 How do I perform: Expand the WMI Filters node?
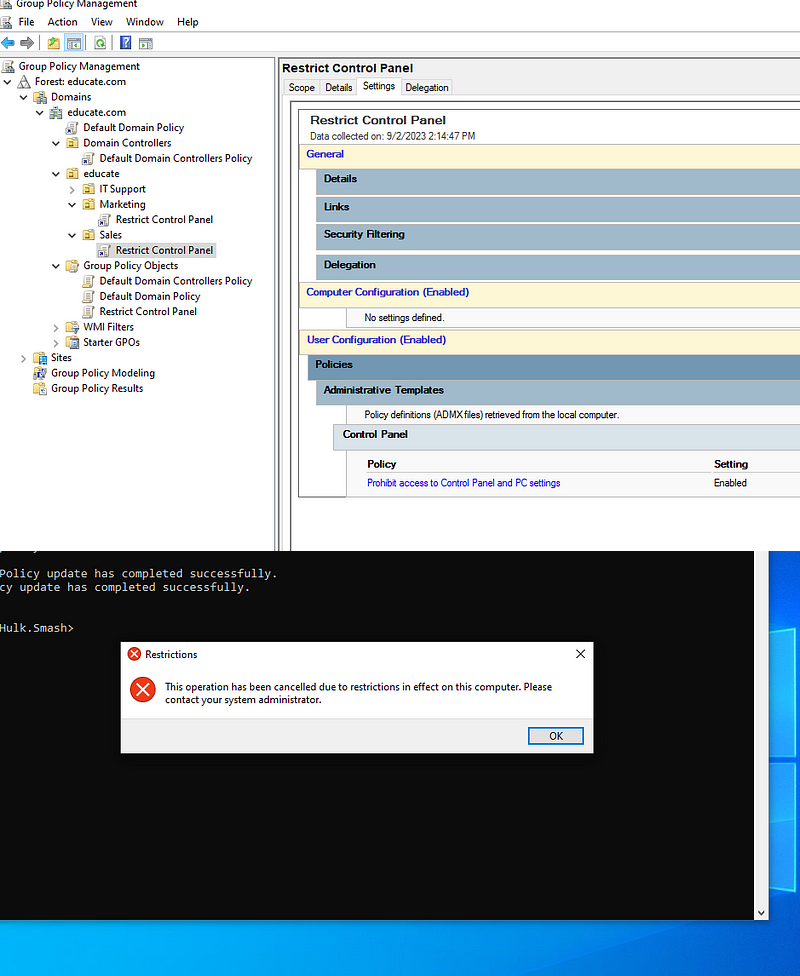point(57,326)
